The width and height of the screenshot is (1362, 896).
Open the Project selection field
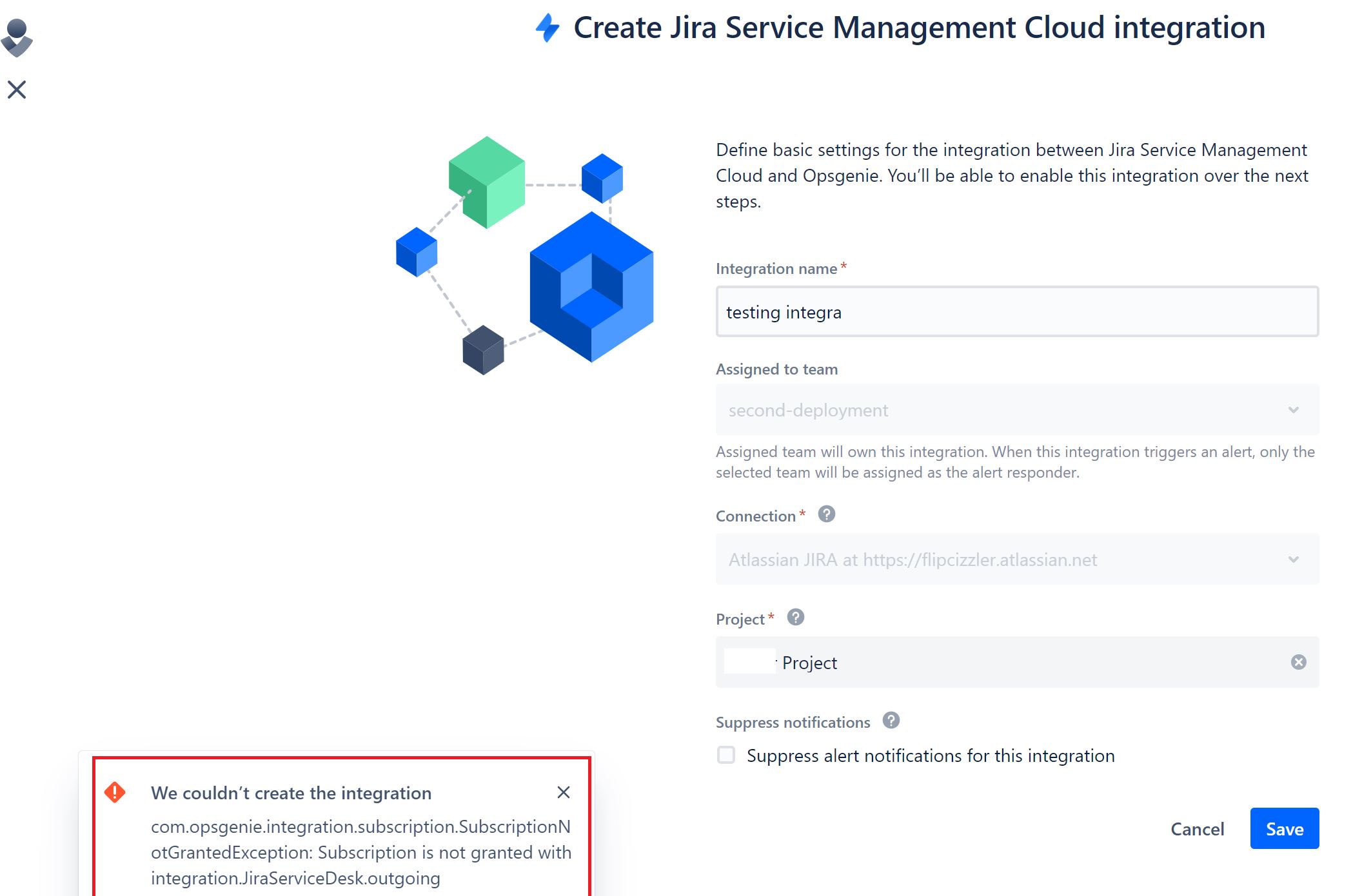click(x=1017, y=662)
